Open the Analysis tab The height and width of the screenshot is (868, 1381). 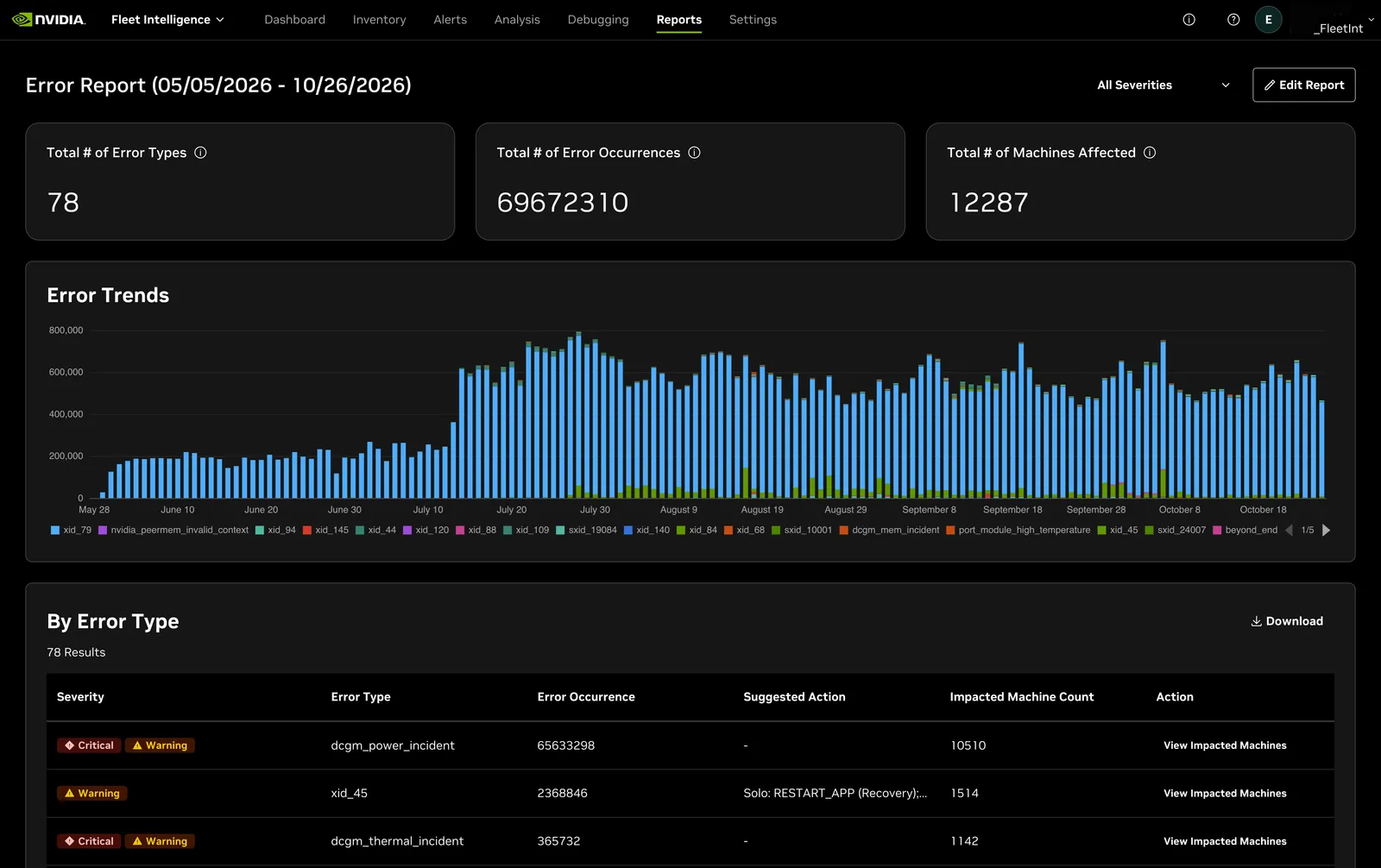coord(517,20)
